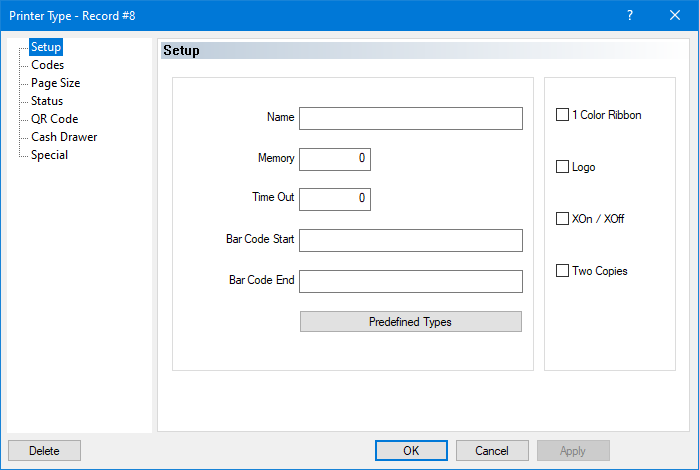Close the Printer Type dialog

coord(675,15)
